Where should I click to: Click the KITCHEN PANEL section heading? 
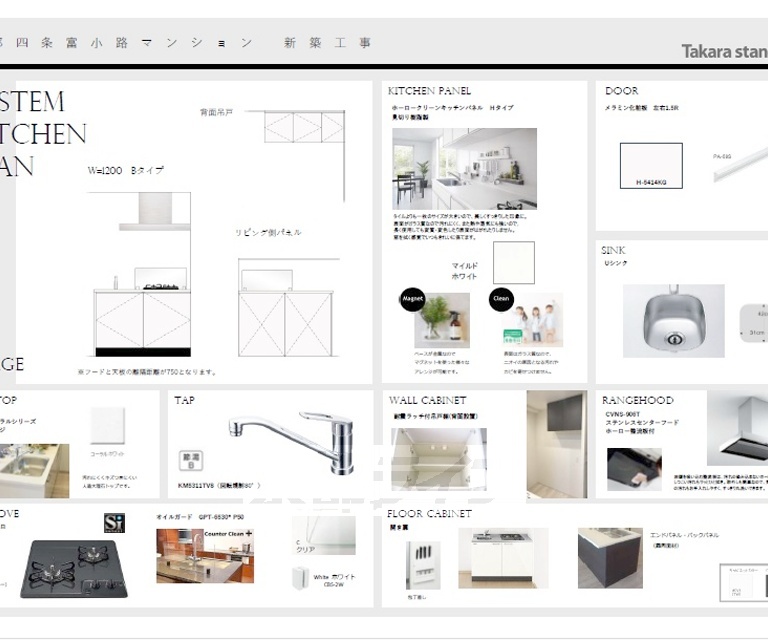pyautogui.click(x=429, y=91)
